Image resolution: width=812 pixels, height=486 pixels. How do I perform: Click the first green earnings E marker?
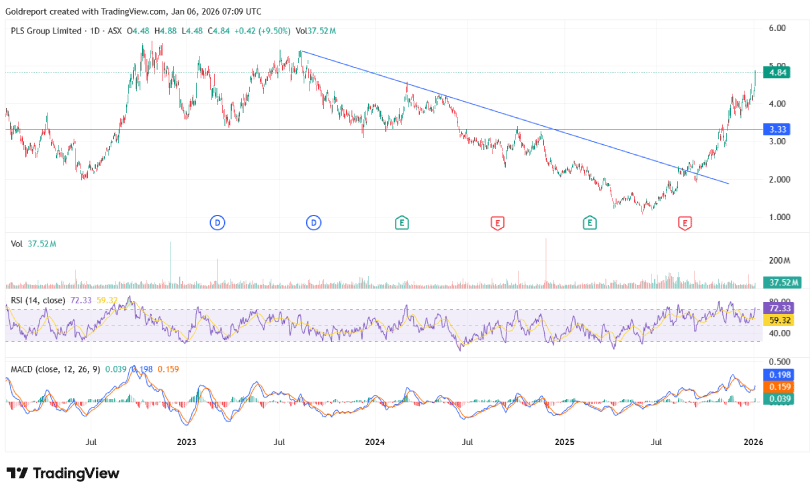point(402,222)
